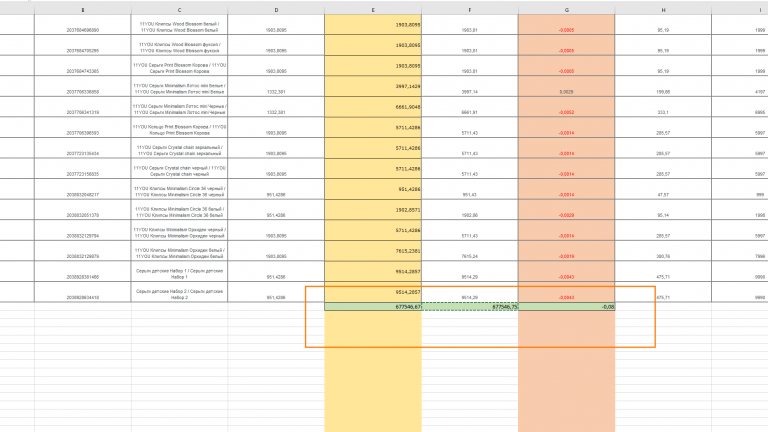Click column E cell 6661,9048
The width and height of the screenshot is (768, 432).
click(x=373, y=107)
